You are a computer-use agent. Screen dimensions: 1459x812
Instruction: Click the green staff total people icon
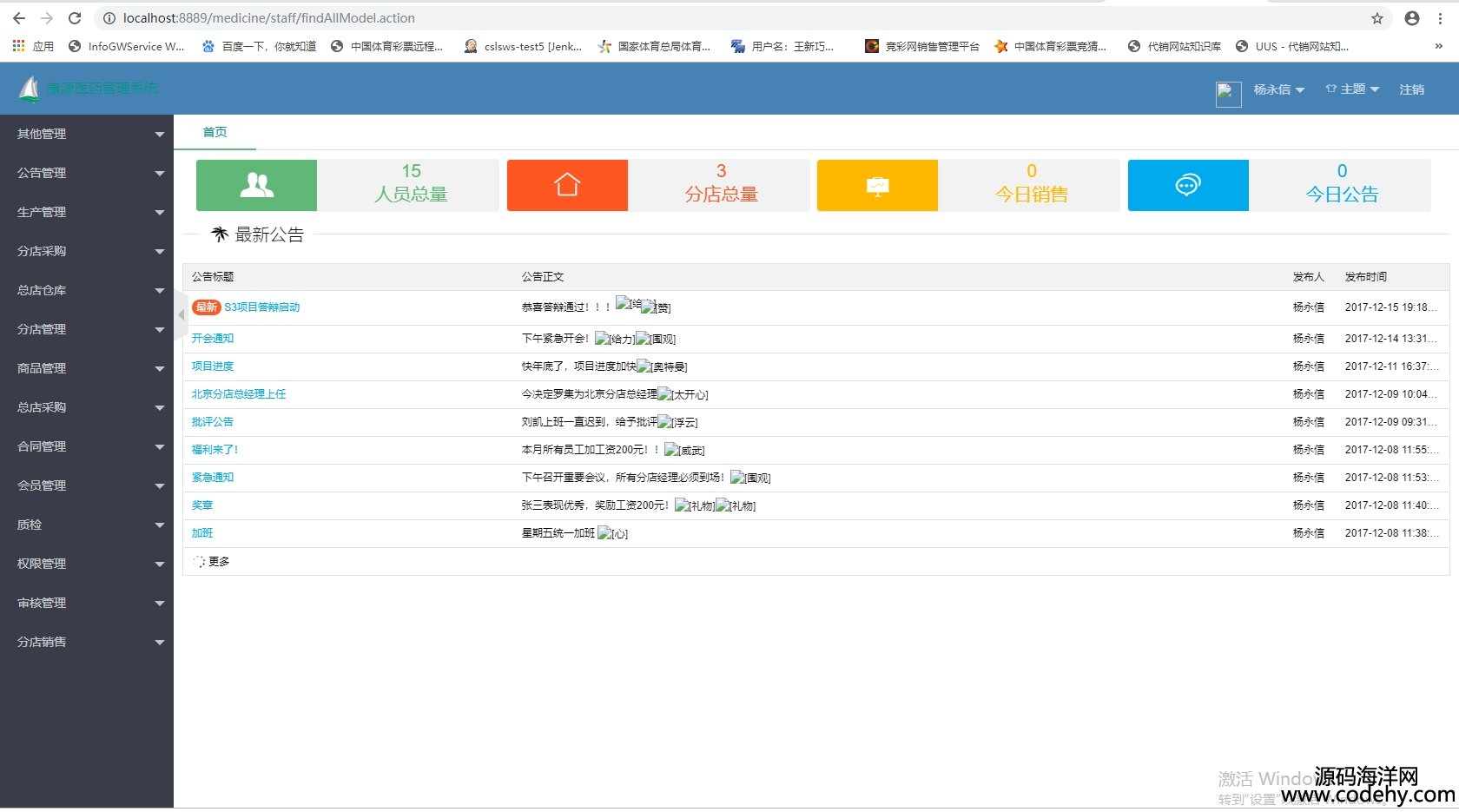point(256,185)
